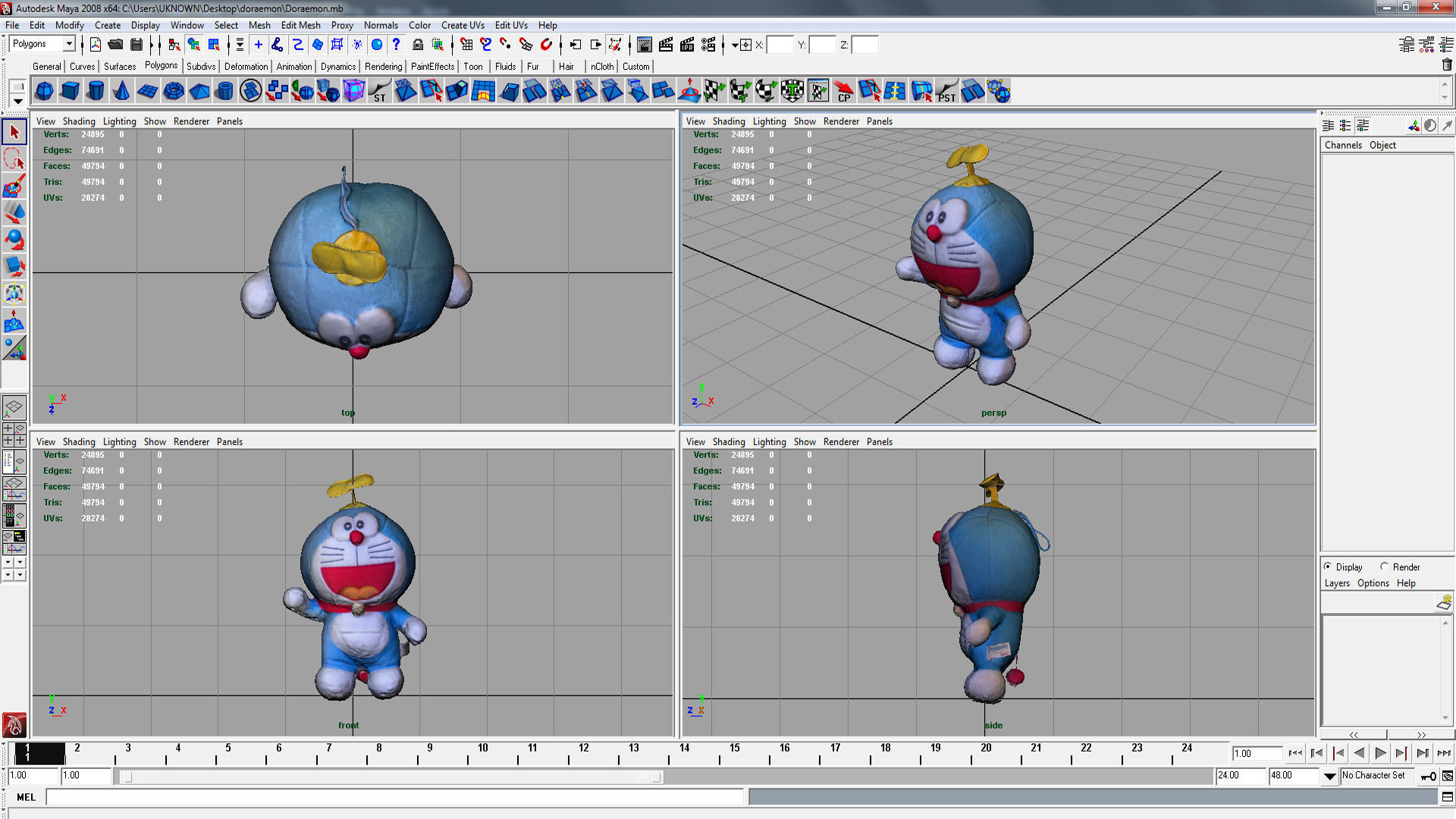Select the arrow Select tool
Viewport: 1456px width, 819px height.
coord(14,132)
